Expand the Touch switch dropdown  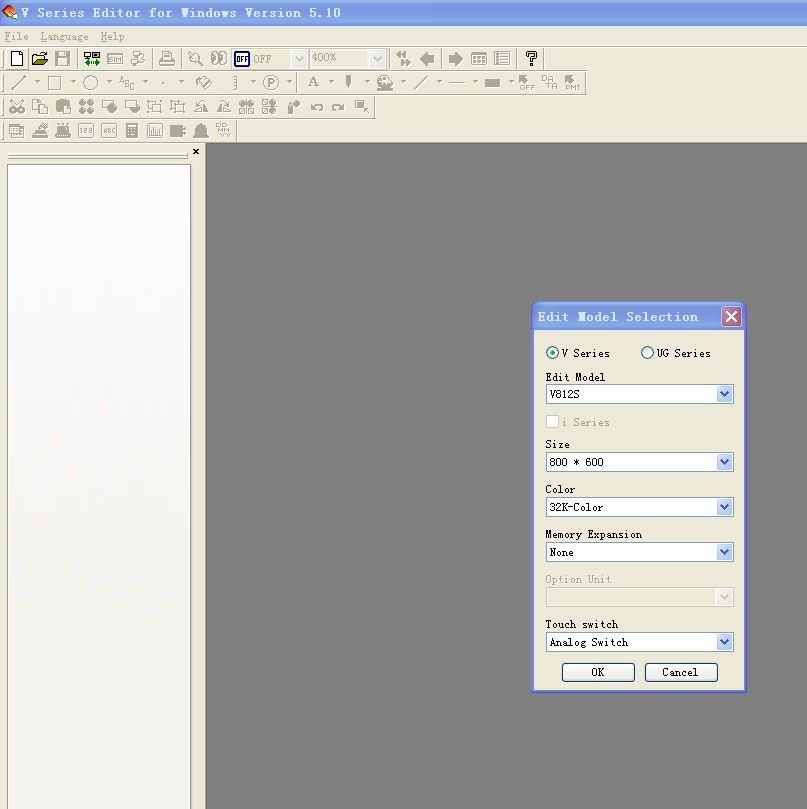pyautogui.click(x=725, y=642)
